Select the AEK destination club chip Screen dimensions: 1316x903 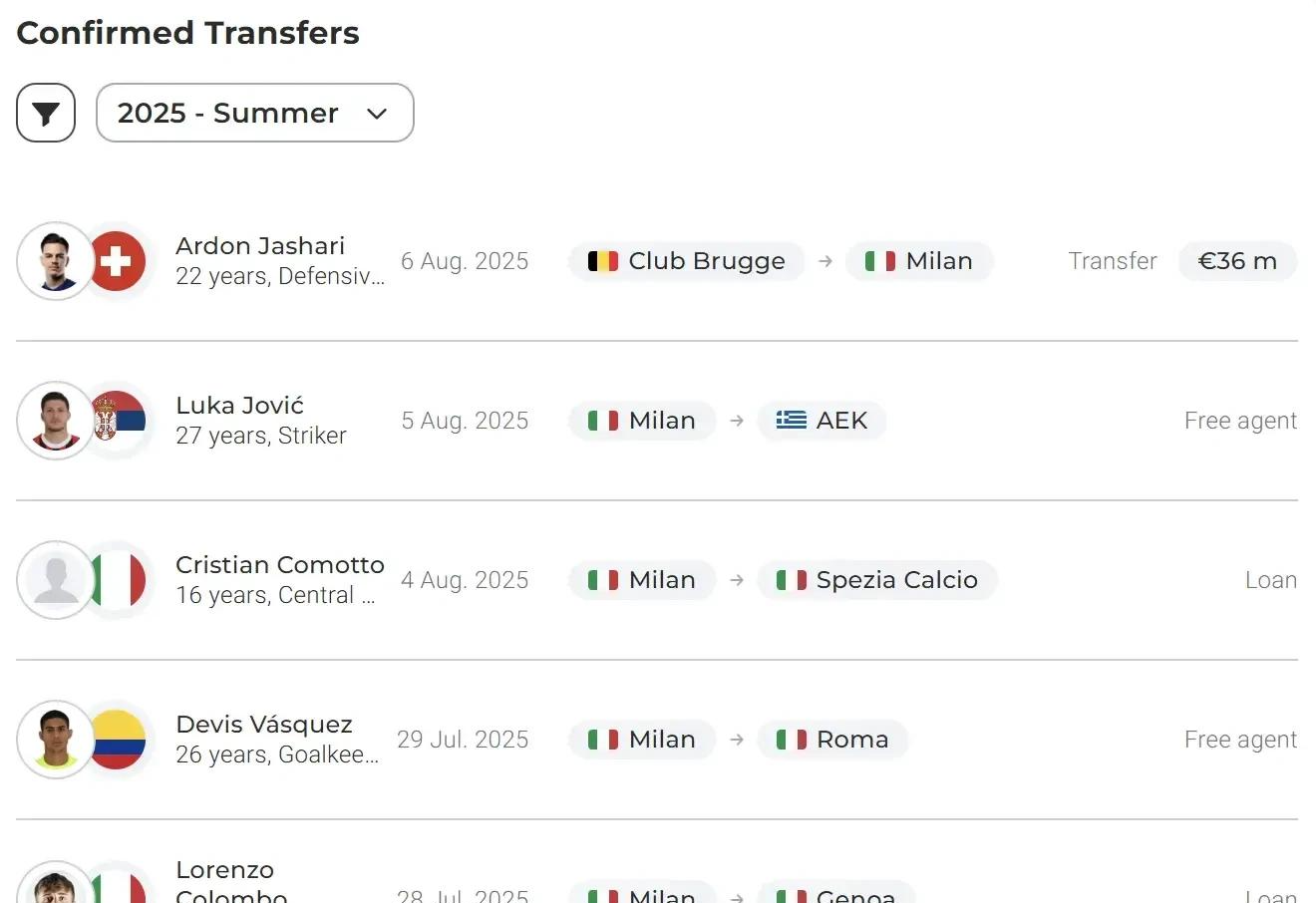point(822,421)
